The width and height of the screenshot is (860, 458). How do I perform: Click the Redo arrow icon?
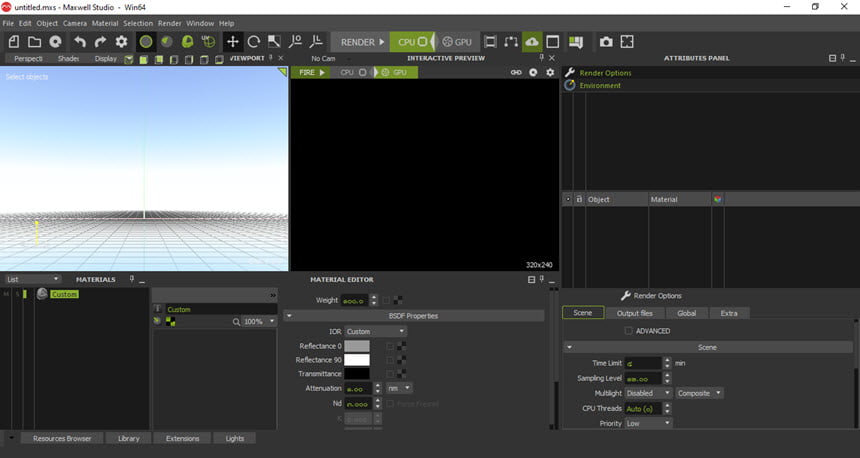[x=100, y=42]
